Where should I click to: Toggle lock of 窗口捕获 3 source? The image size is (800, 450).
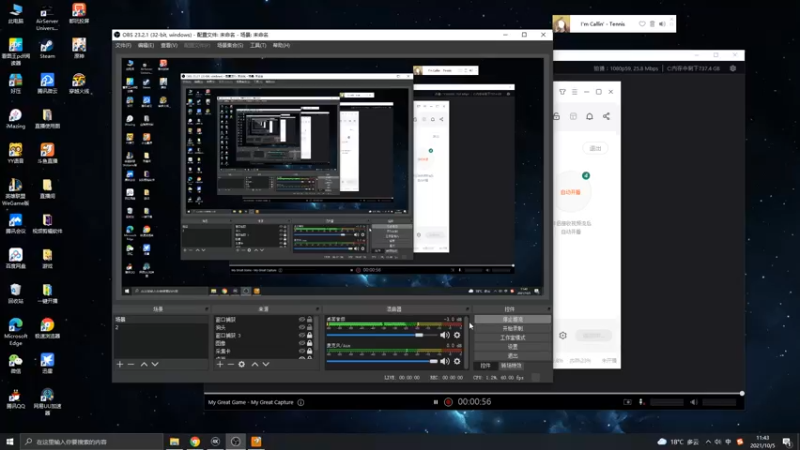(x=310, y=335)
